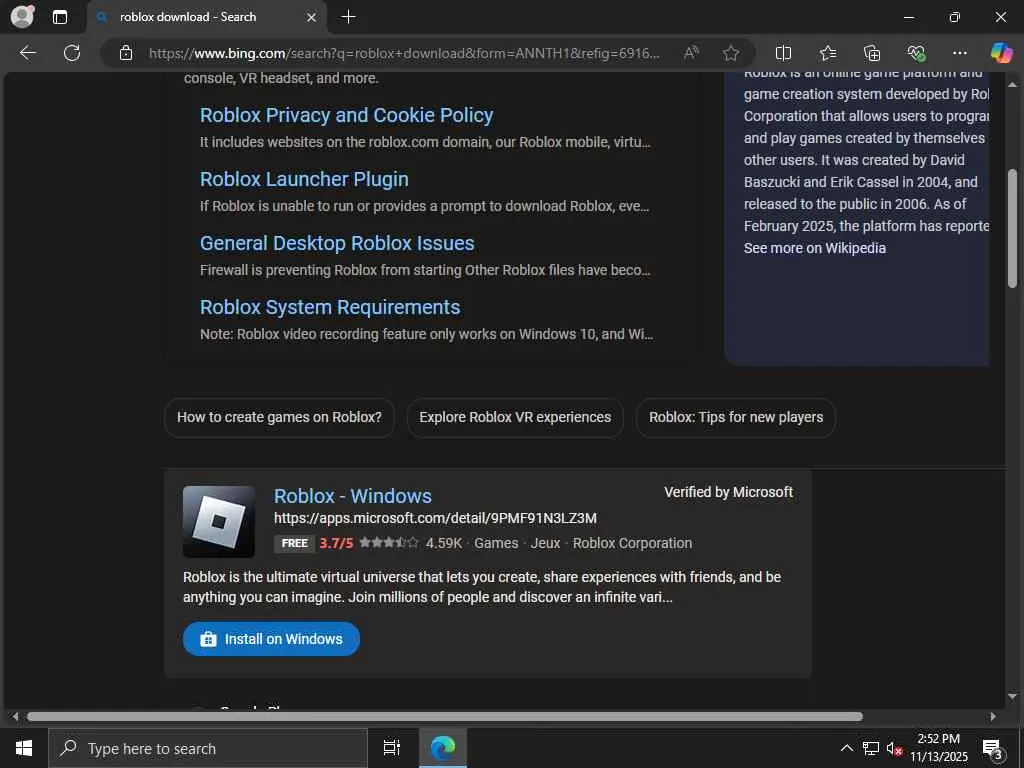
Task: Select How to create games on Roblox chip
Action: point(280,417)
